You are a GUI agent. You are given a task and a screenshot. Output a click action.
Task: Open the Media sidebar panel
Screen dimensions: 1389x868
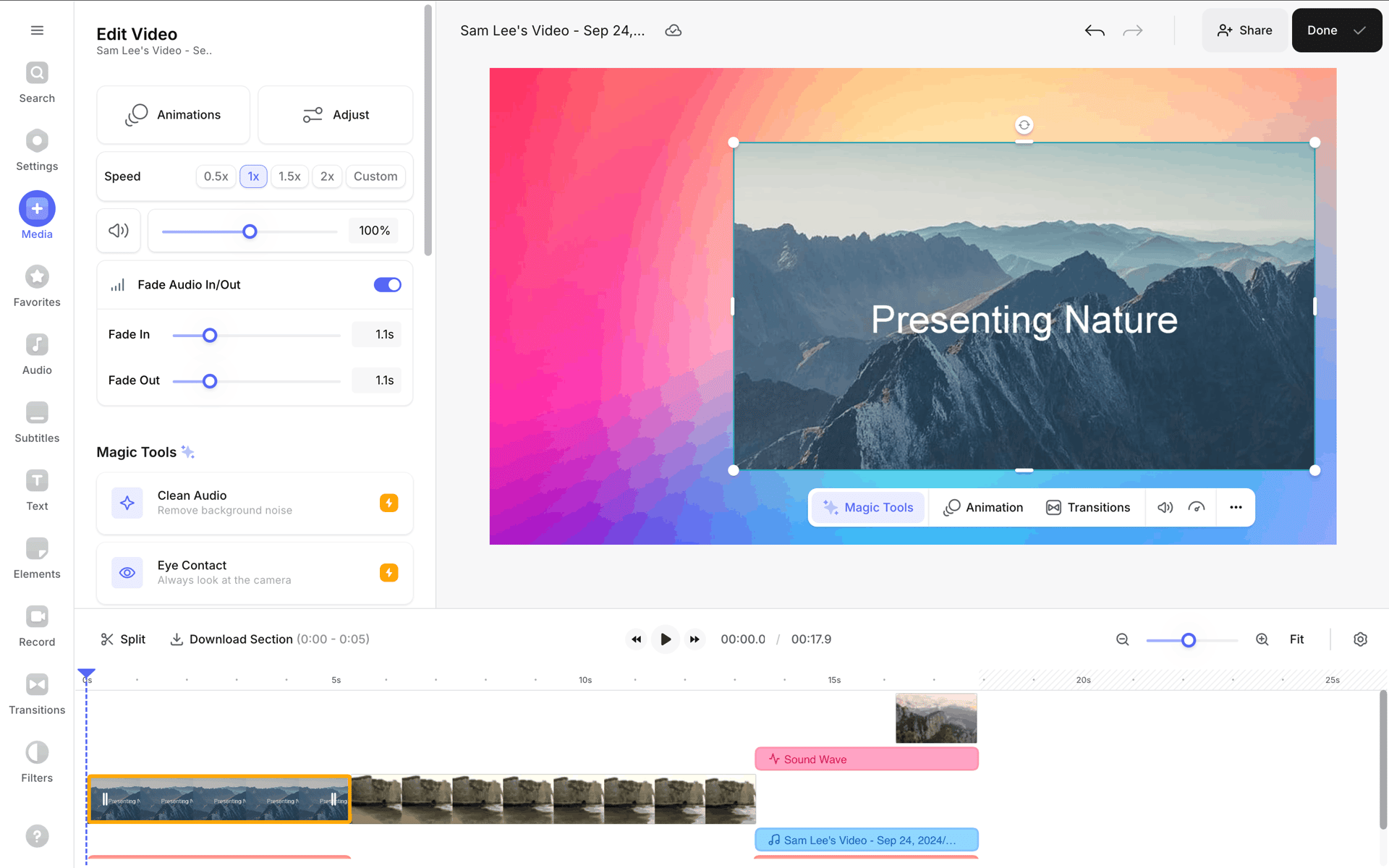click(x=37, y=216)
